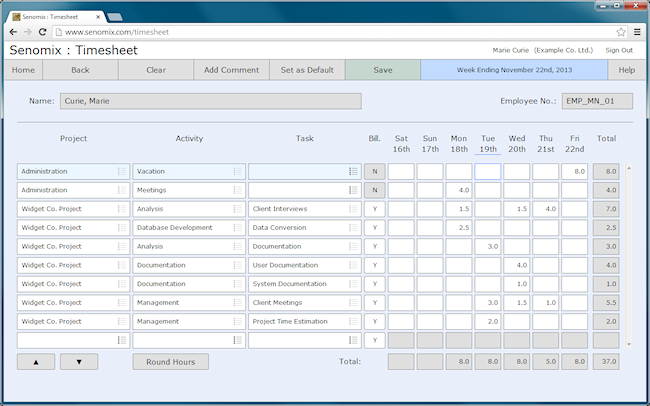Click scrollbar up arrow of timesheet grid
The width and height of the screenshot is (650, 406).
[x=629, y=168]
